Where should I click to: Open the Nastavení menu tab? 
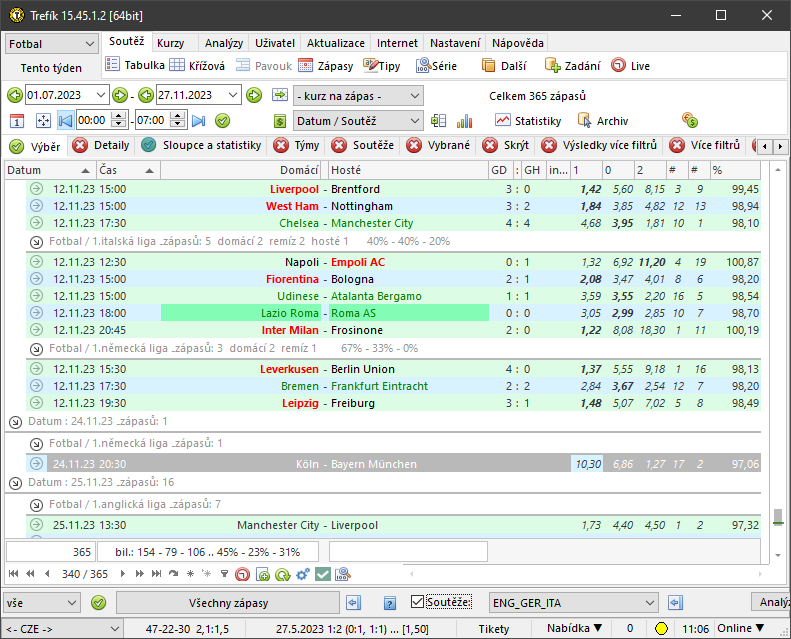coord(455,43)
